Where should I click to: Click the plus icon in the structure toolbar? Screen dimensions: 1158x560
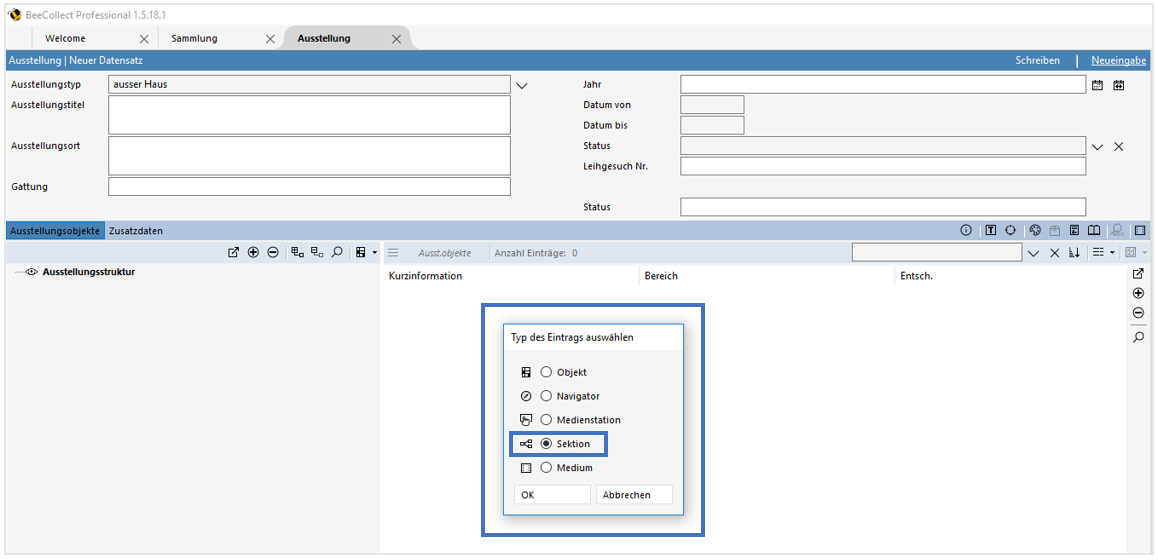pos(253,253)
